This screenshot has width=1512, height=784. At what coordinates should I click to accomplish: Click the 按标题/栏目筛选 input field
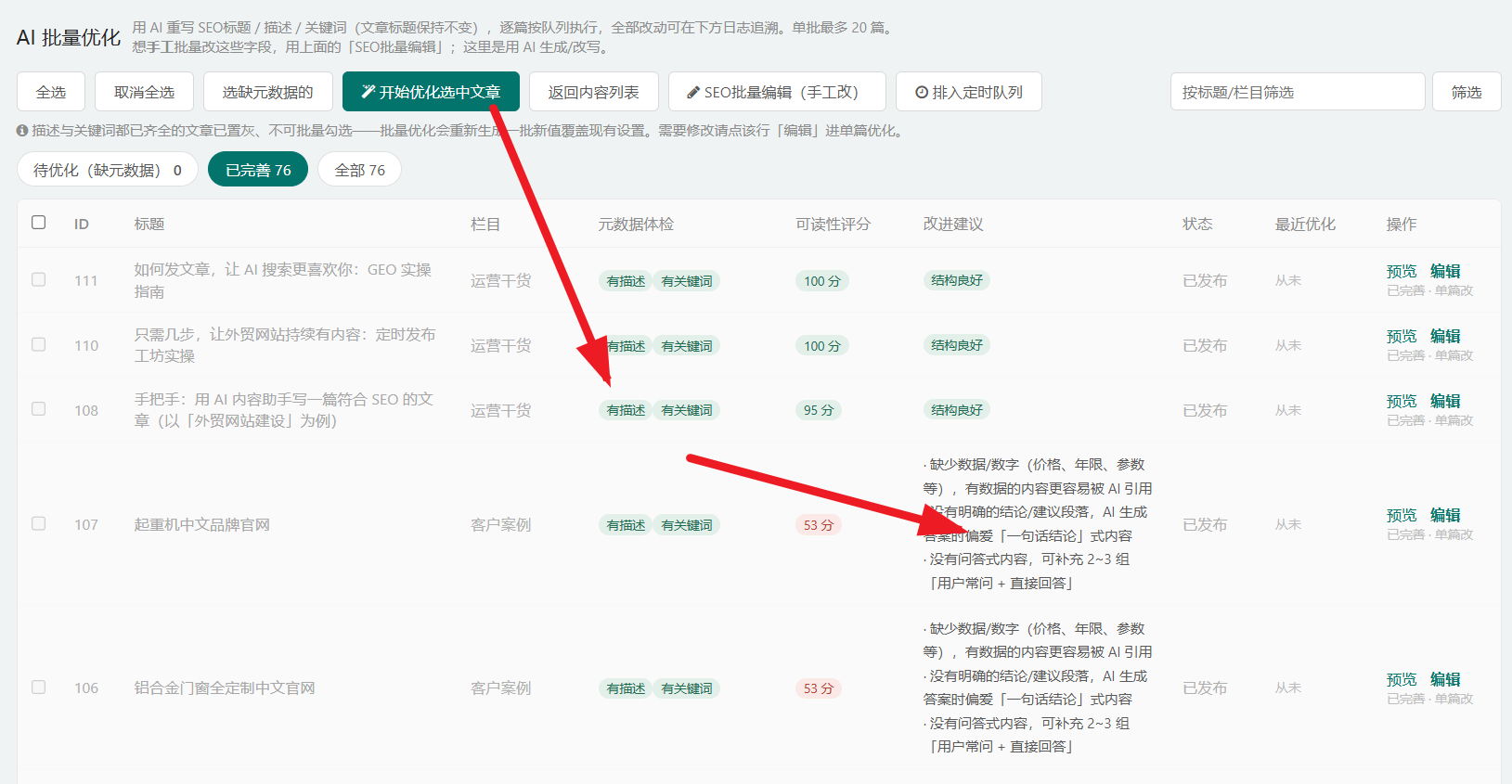click(x=1298, y=92)
